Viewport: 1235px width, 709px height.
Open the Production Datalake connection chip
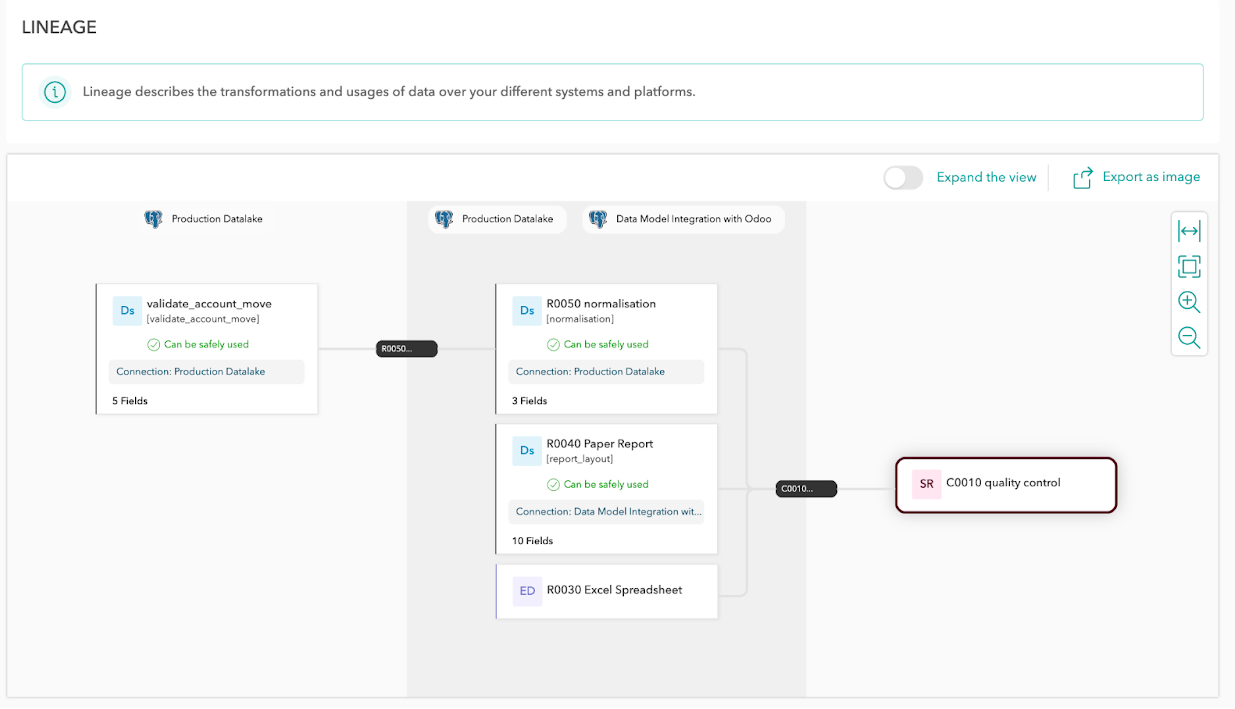[x=497, y=219]
